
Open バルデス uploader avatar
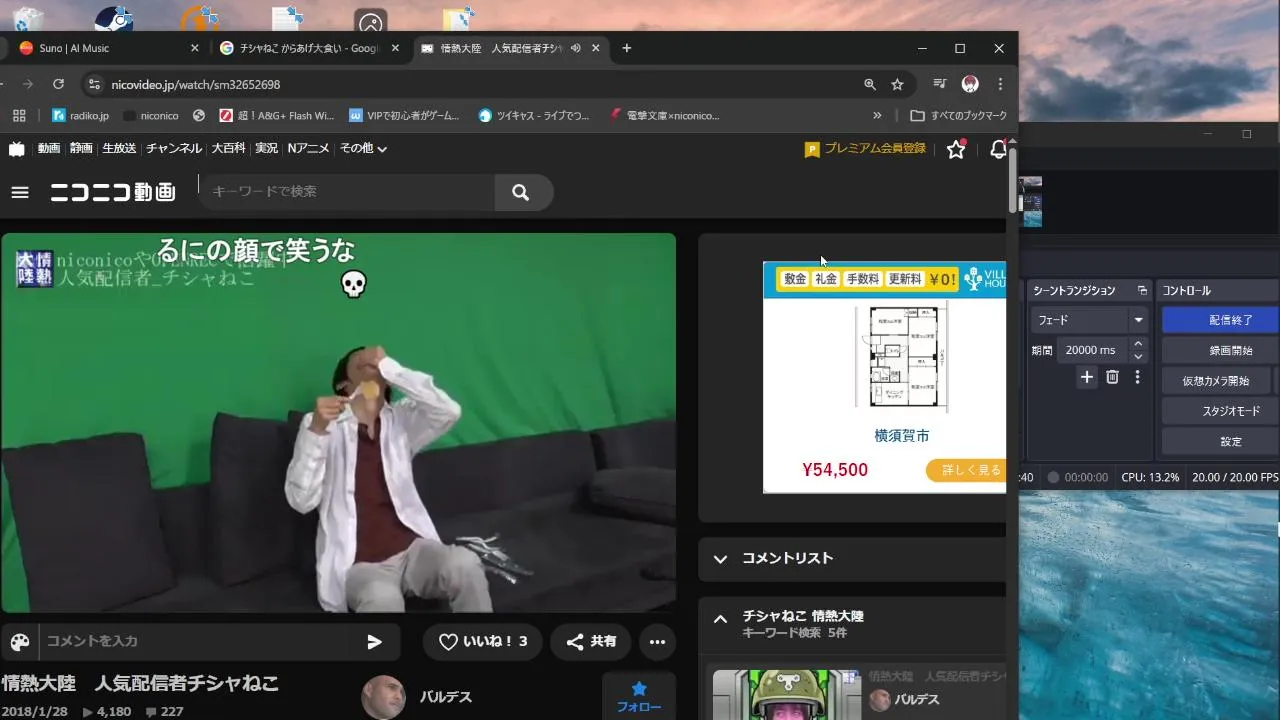[x=384, y=697]
